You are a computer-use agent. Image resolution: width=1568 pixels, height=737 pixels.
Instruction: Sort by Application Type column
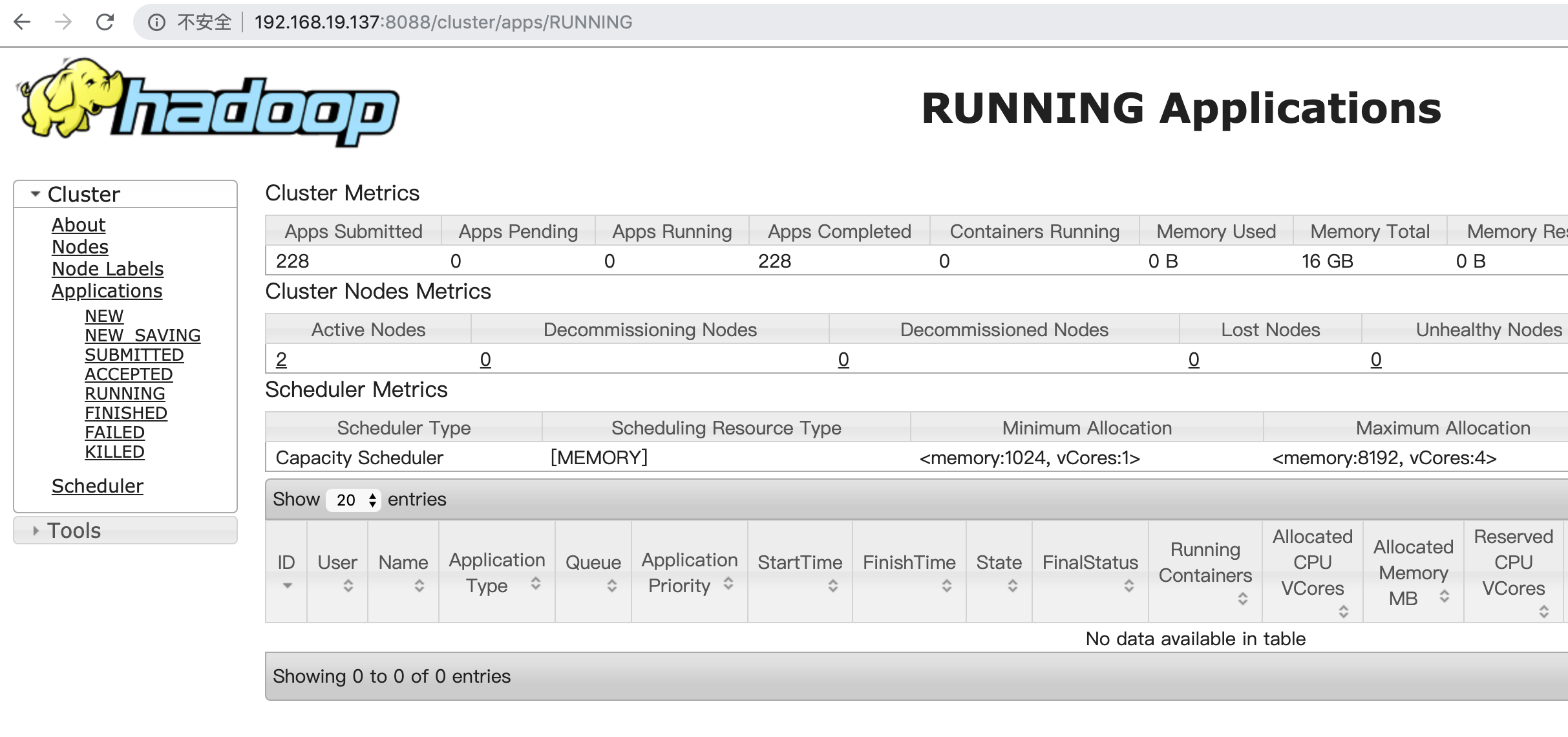pyautogui.click(x=496, y=571)
